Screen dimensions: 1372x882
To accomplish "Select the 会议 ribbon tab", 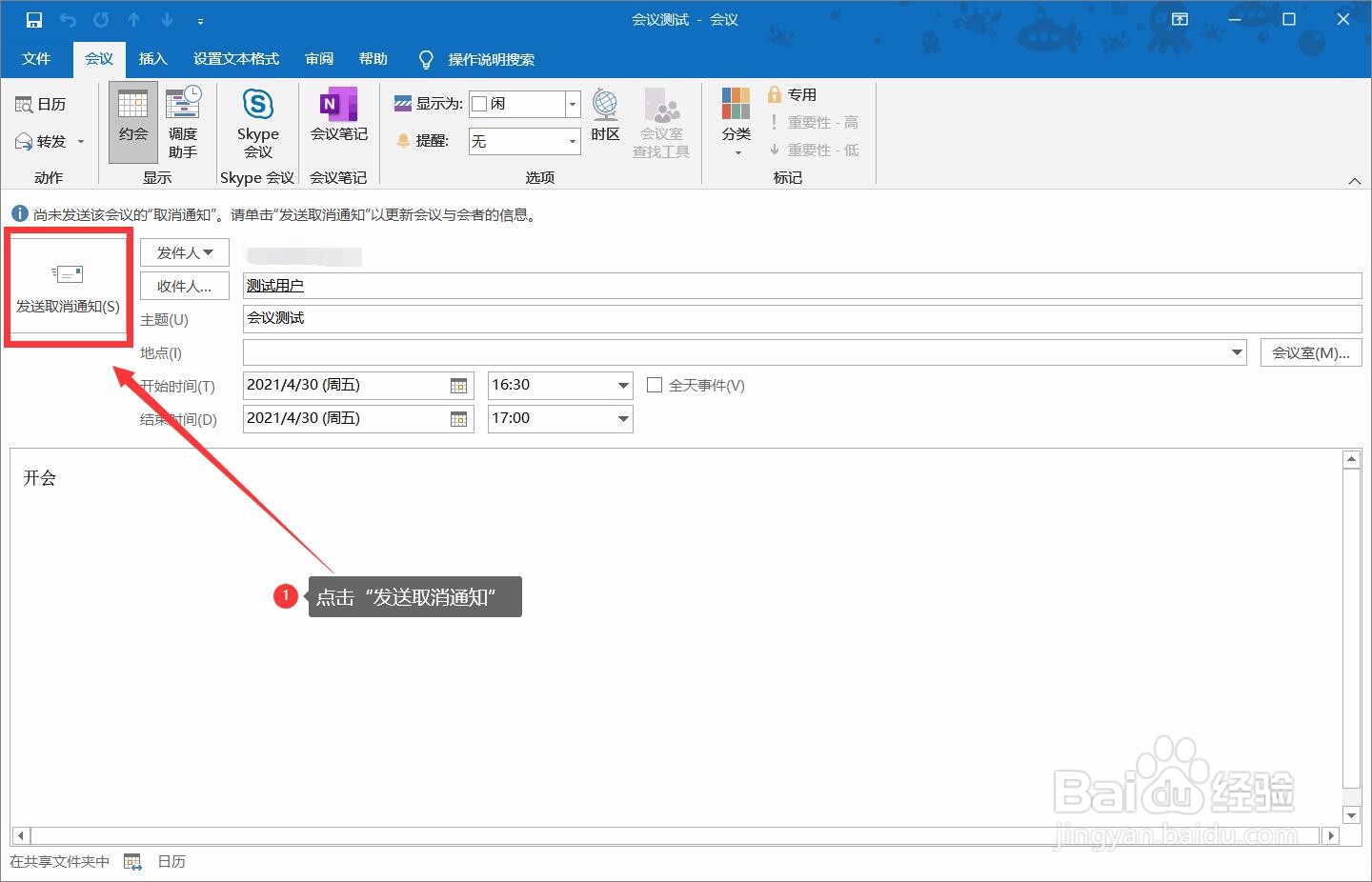I will (x=99, y=59).
